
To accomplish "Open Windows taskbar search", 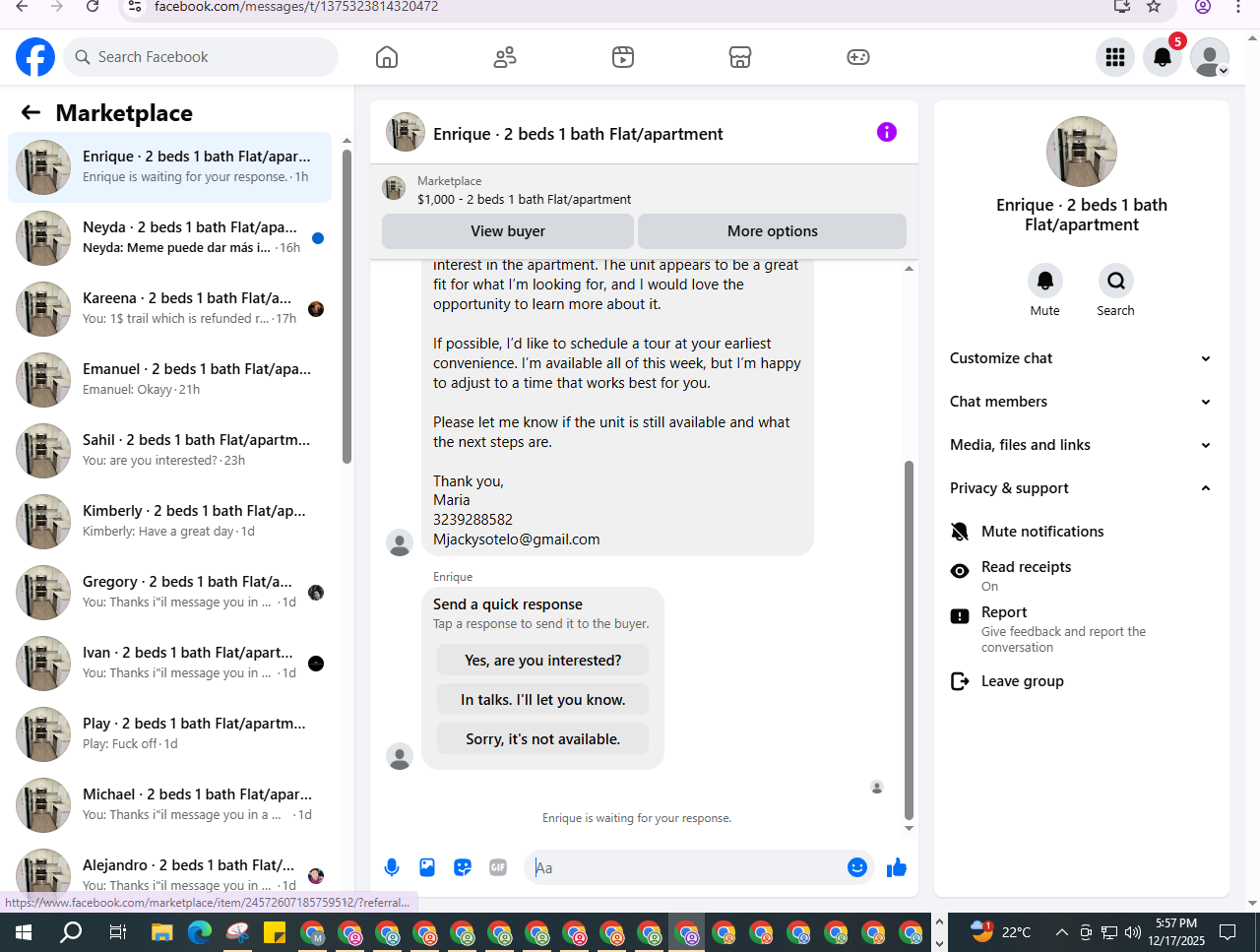I will pos(71,931).
